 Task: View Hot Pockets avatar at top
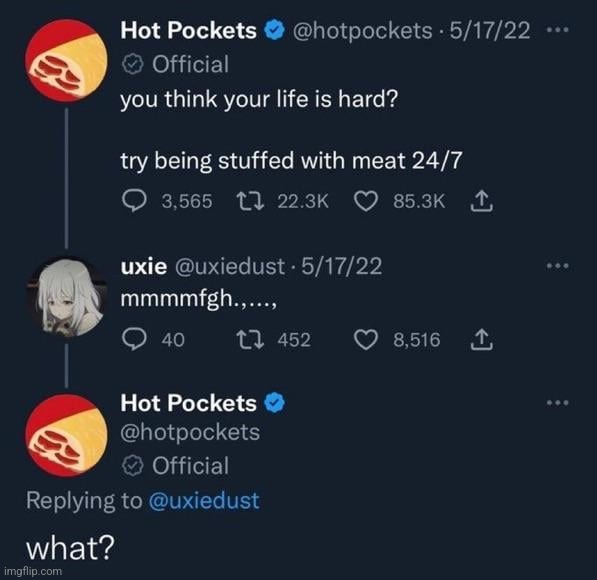67,61
